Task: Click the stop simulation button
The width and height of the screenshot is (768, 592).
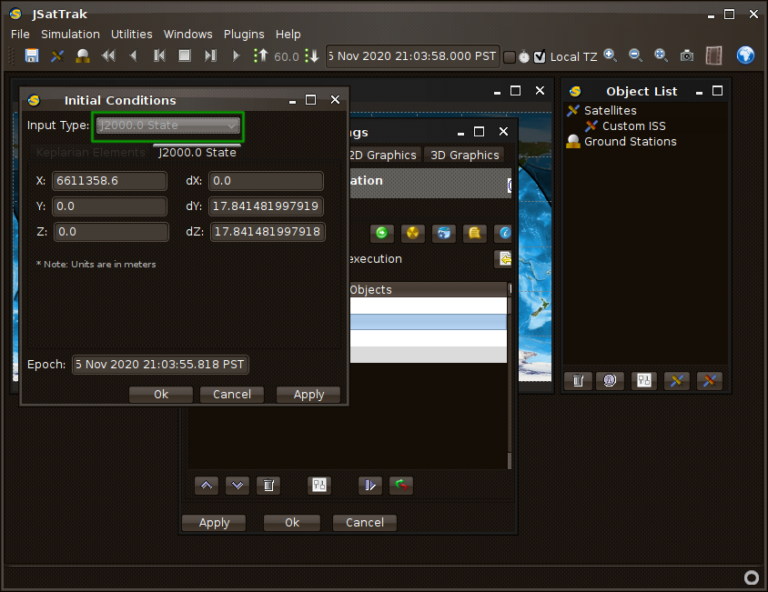Action: pyautogui.click(x=184, y=56)
